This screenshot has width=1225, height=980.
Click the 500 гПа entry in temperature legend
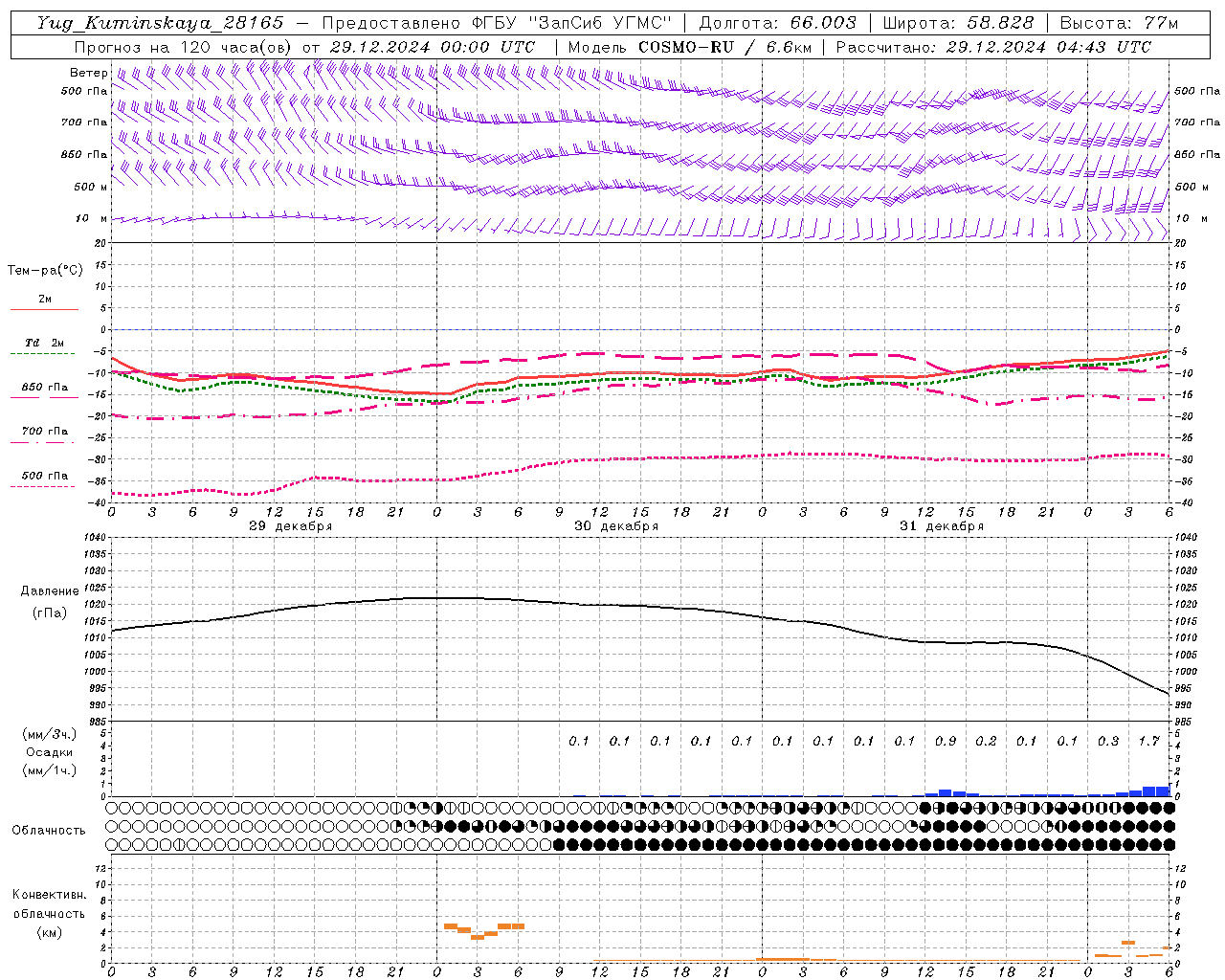click(x=45, y=476)
